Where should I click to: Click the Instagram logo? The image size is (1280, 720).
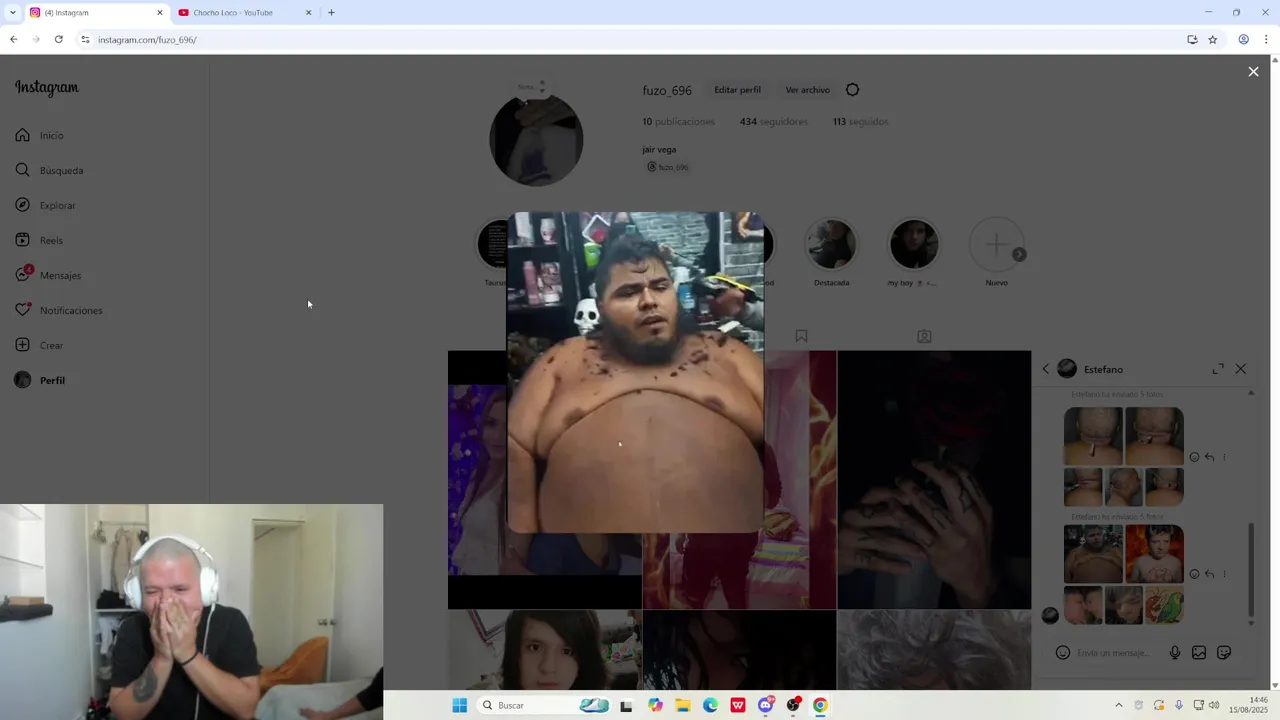point(46,88)
